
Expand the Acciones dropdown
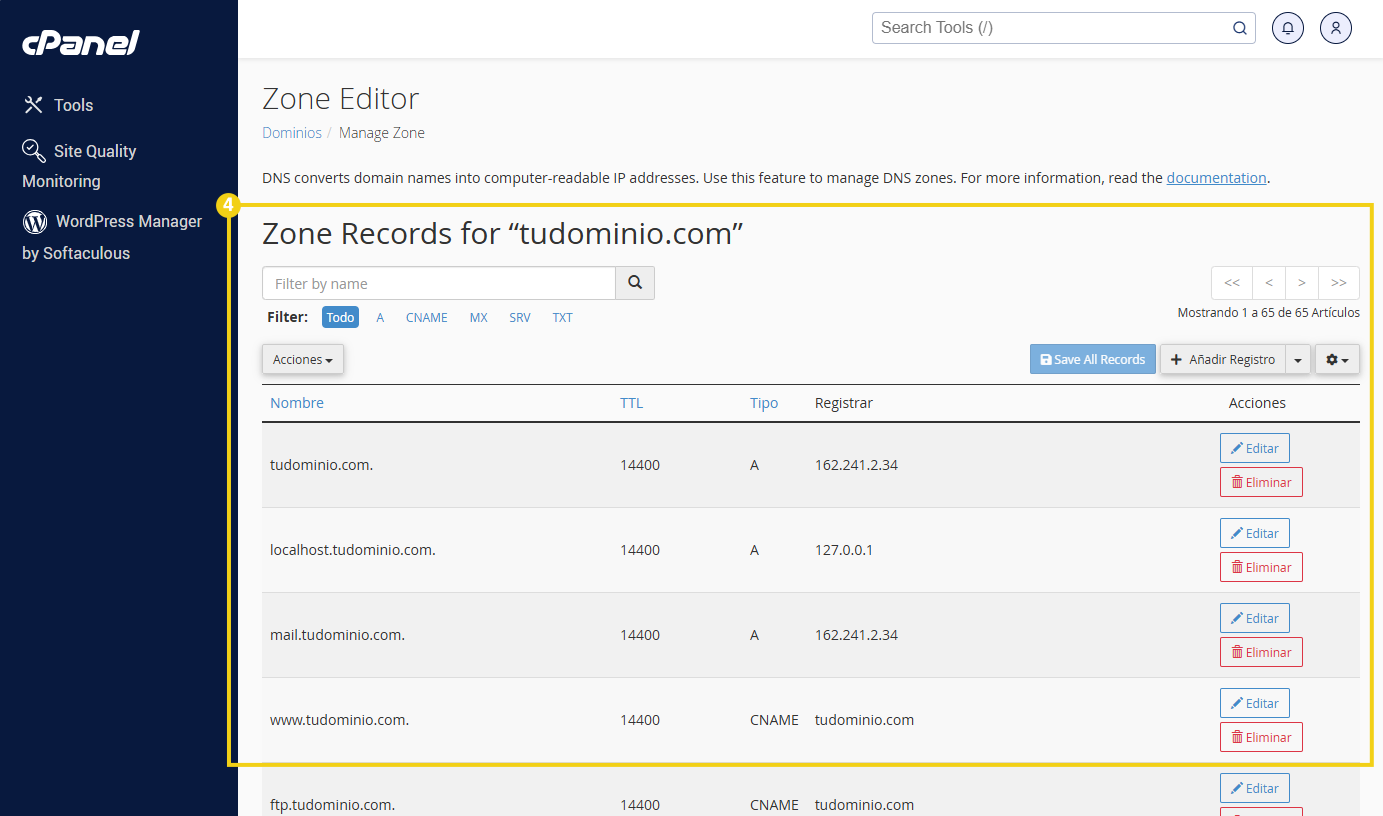[302, 359]
